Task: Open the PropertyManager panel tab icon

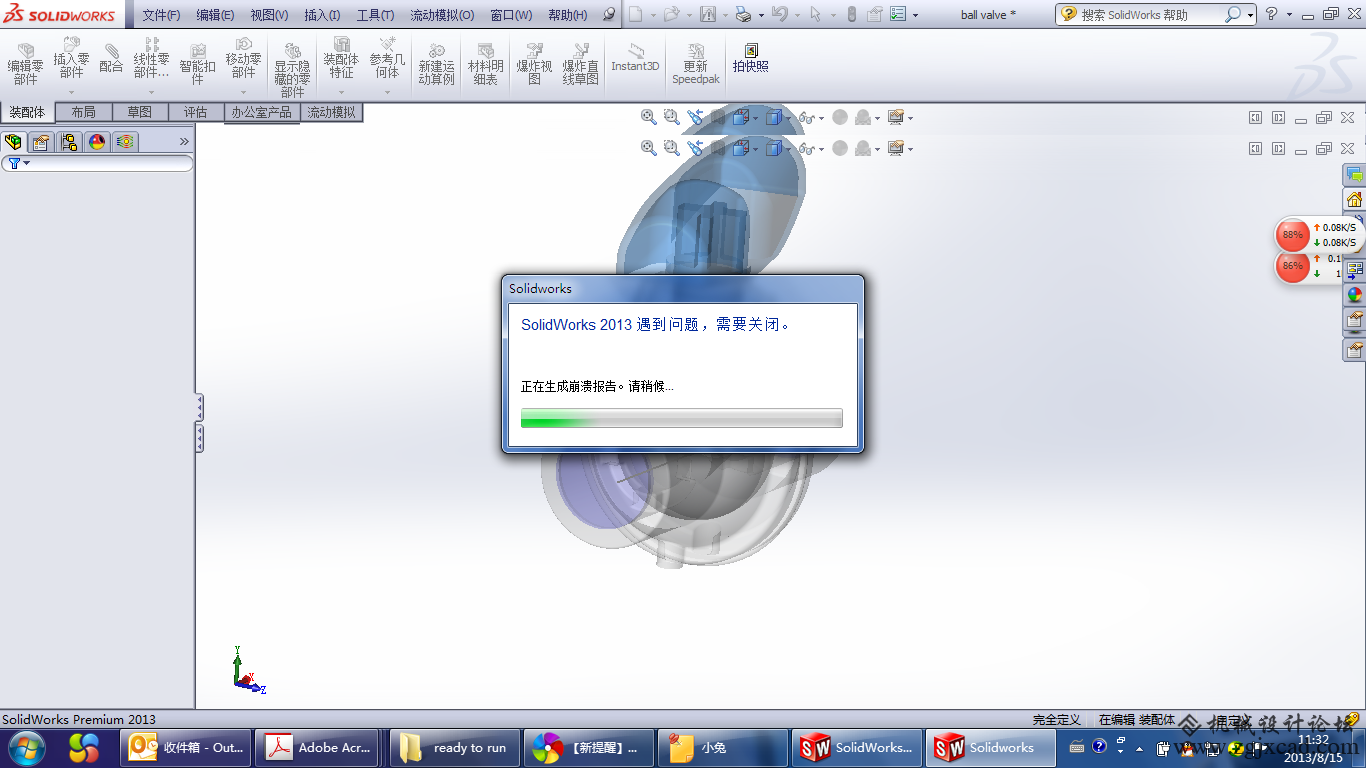Action: coord(41,142)
